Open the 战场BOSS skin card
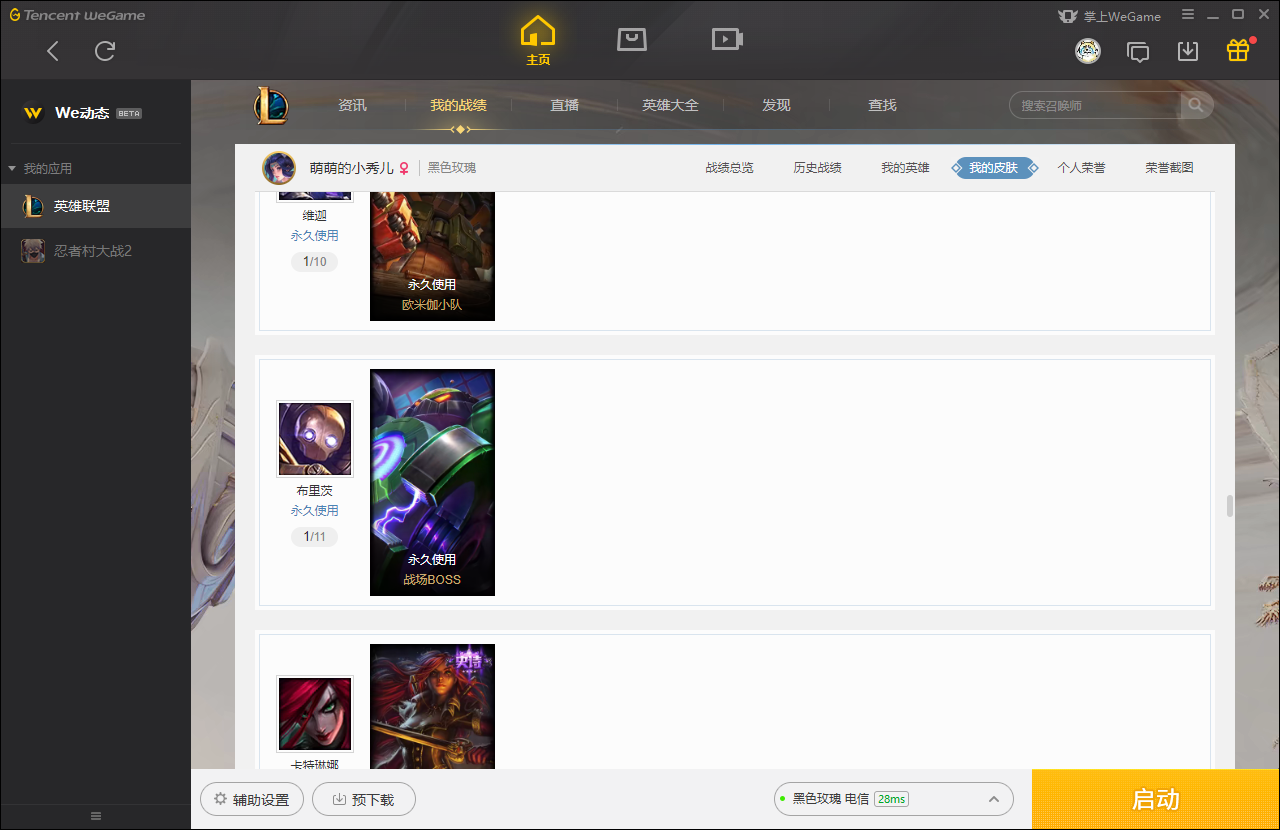The width and height of the screenshot is (1280, 830). coord(432,482)
